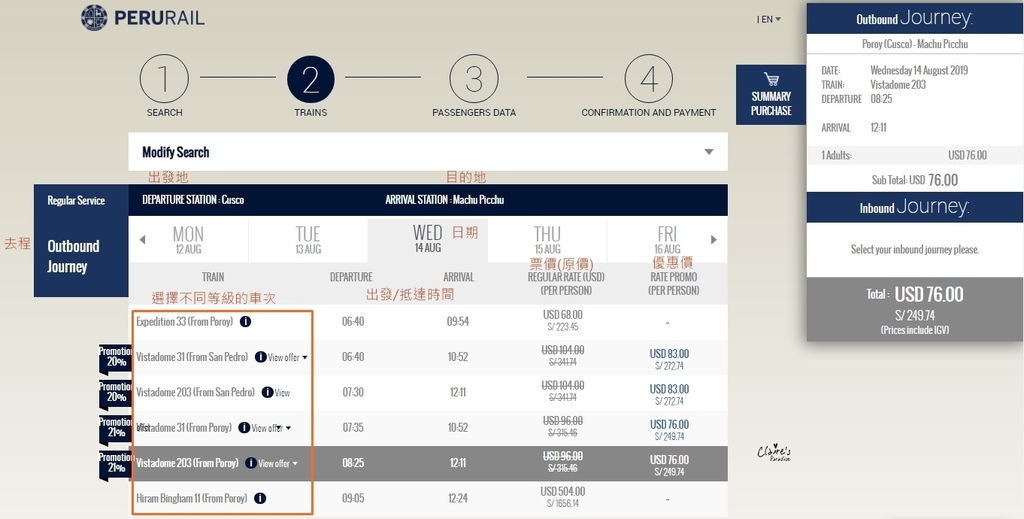Choose USD 68.00 Expedition 33 regular rate
1024x519 pixels.
pos(560,321)
